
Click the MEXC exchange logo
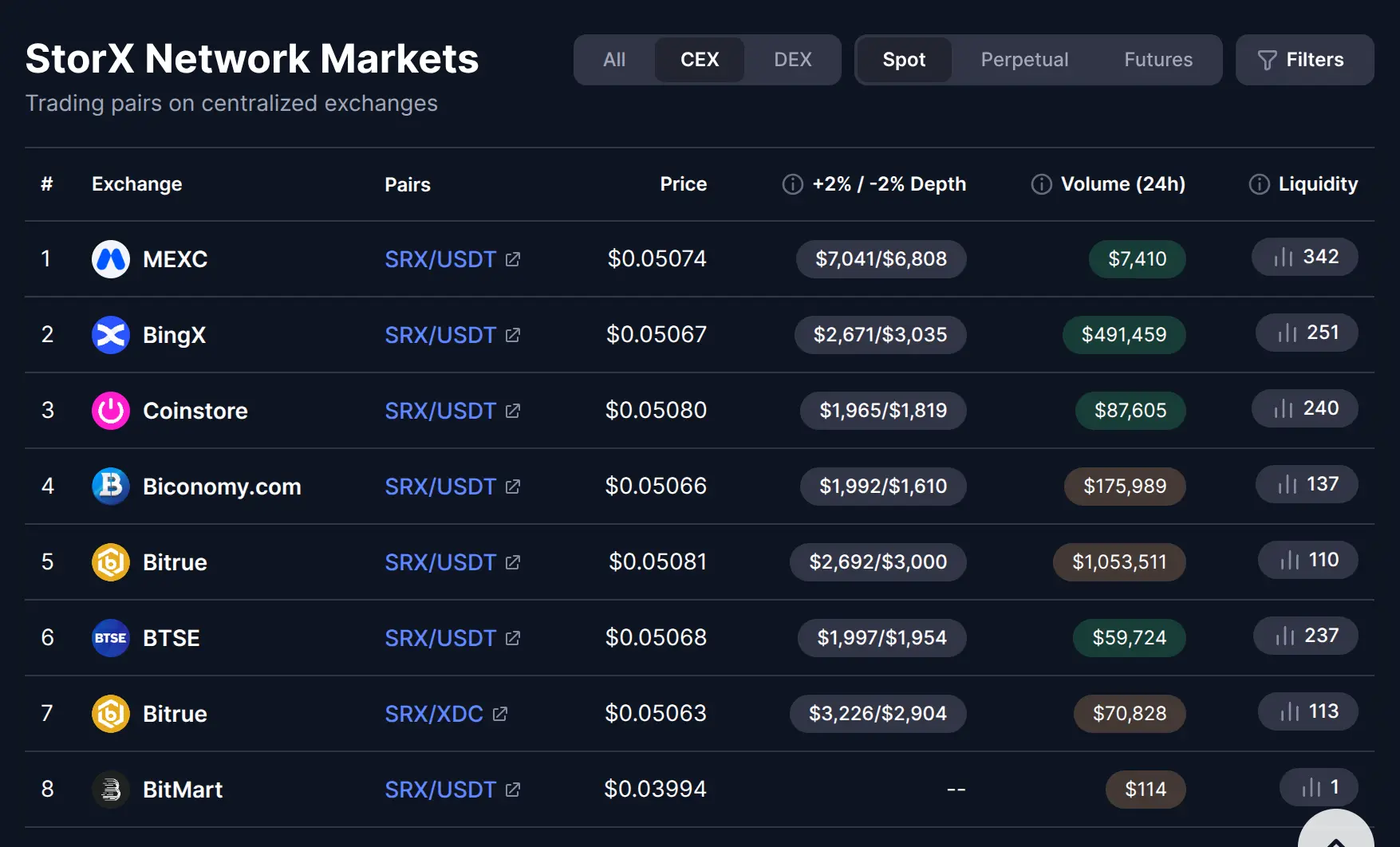[x=111, y=259]
